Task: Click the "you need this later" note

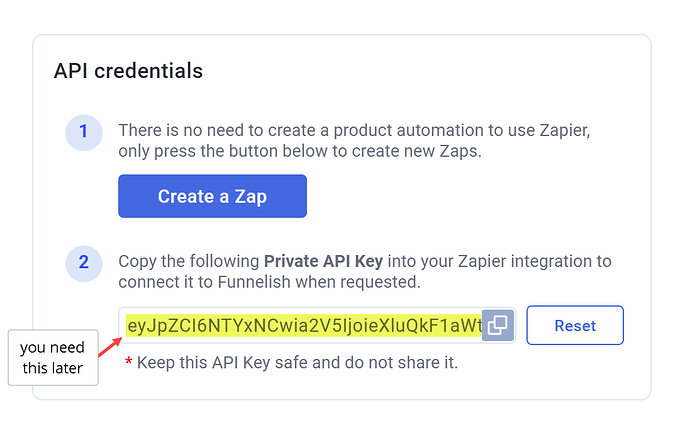Action: point(54,357)
